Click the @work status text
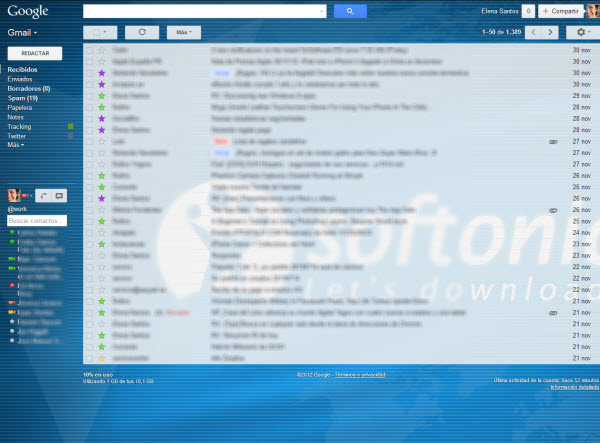This screenshot has height=443, width=600. [17, 209]
